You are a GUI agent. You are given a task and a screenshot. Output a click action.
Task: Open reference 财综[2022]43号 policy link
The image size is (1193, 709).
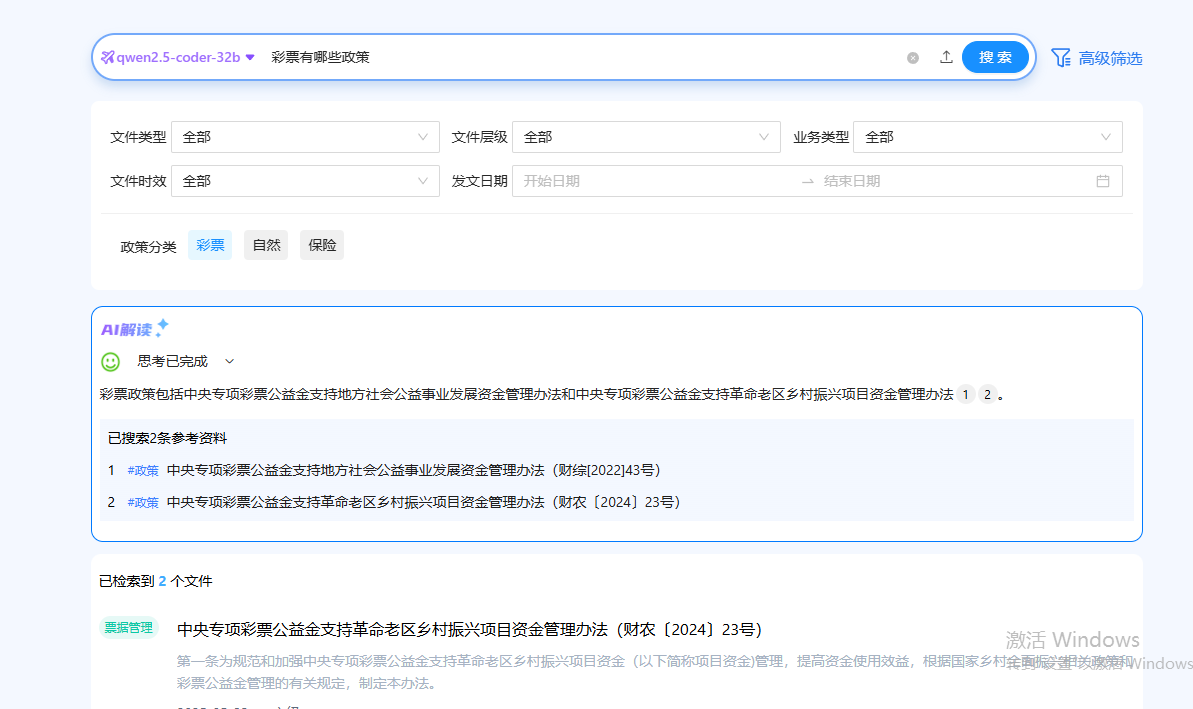click(x=413, y=470)
